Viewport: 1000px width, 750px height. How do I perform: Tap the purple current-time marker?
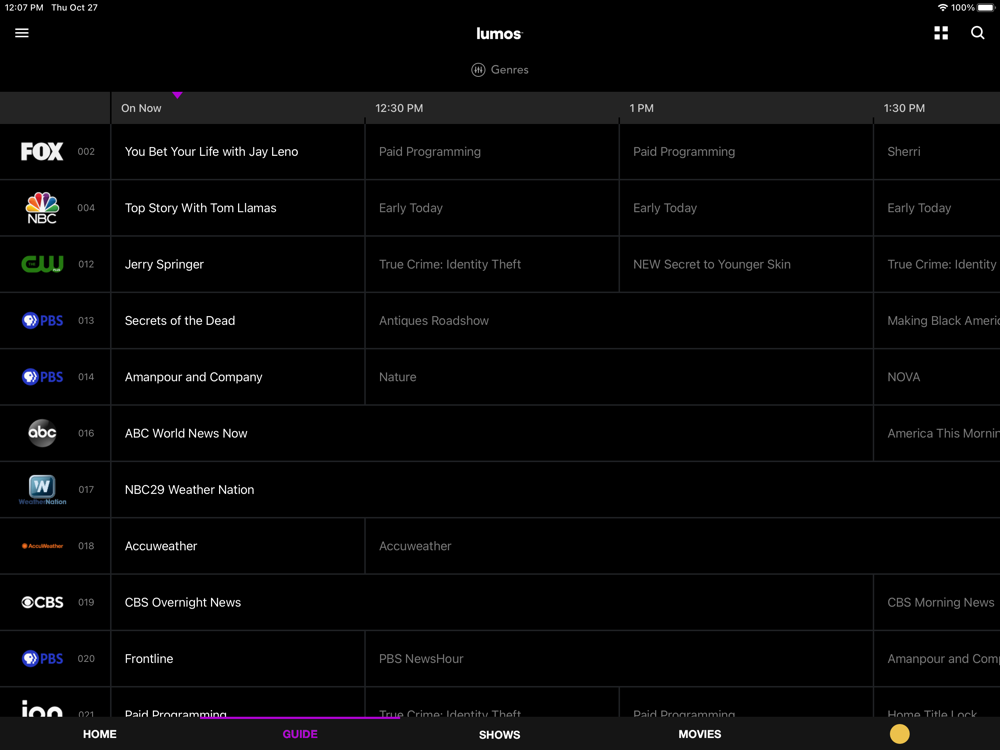click(177, 95)
